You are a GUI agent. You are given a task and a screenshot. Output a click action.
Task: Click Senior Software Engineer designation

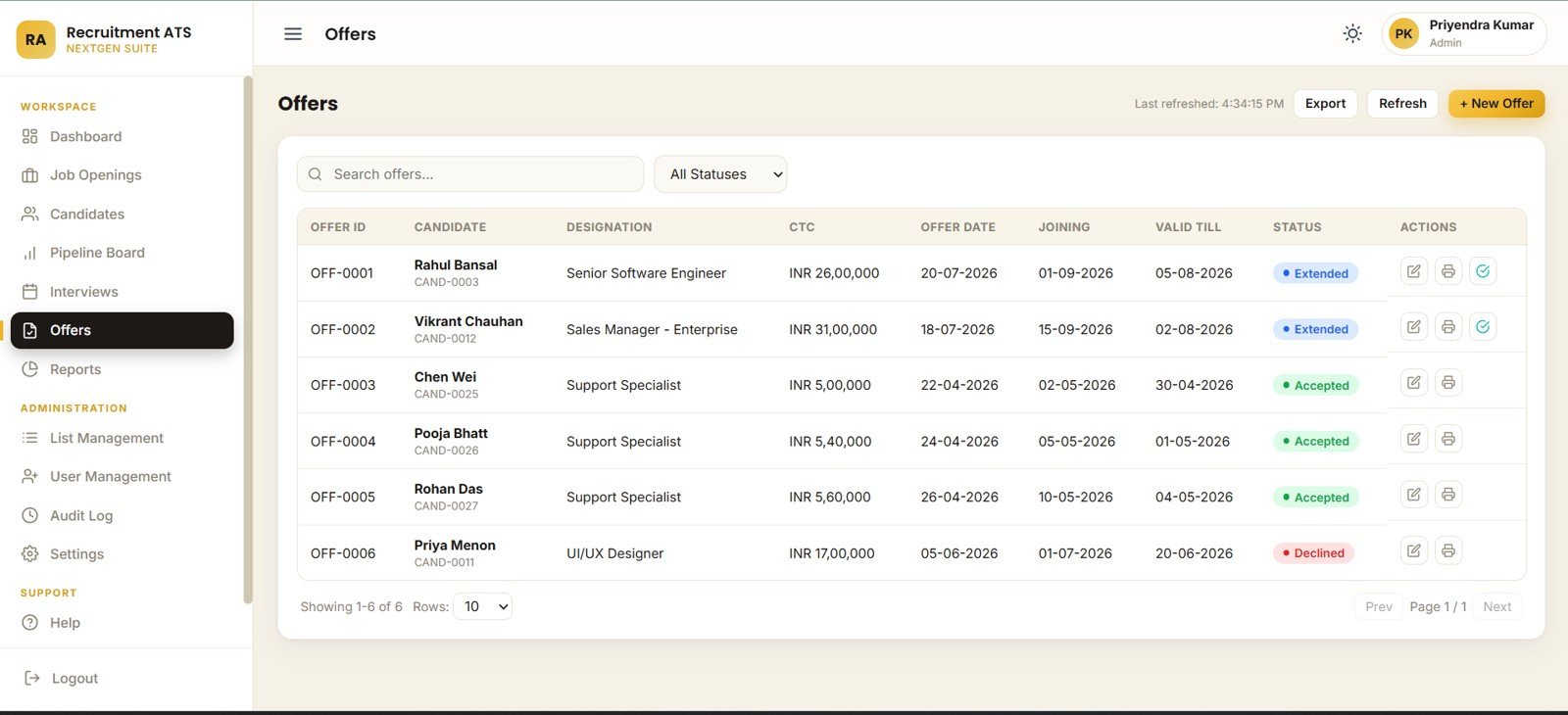[x=646, y=273]
